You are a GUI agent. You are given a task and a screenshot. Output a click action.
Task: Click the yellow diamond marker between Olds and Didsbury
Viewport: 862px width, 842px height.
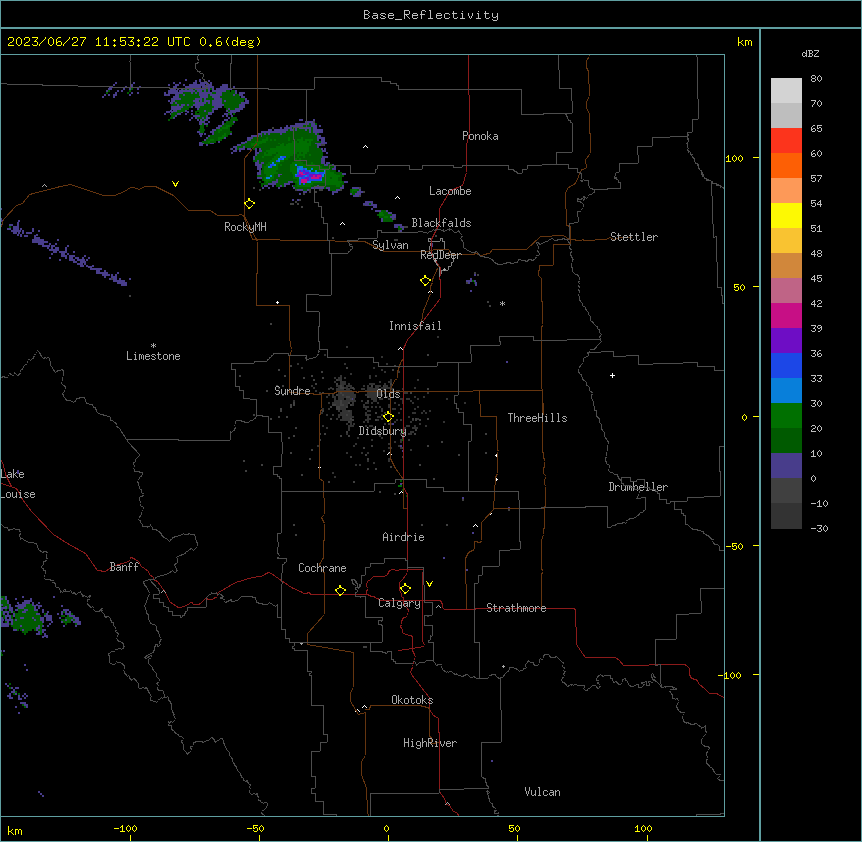(388, 417)
